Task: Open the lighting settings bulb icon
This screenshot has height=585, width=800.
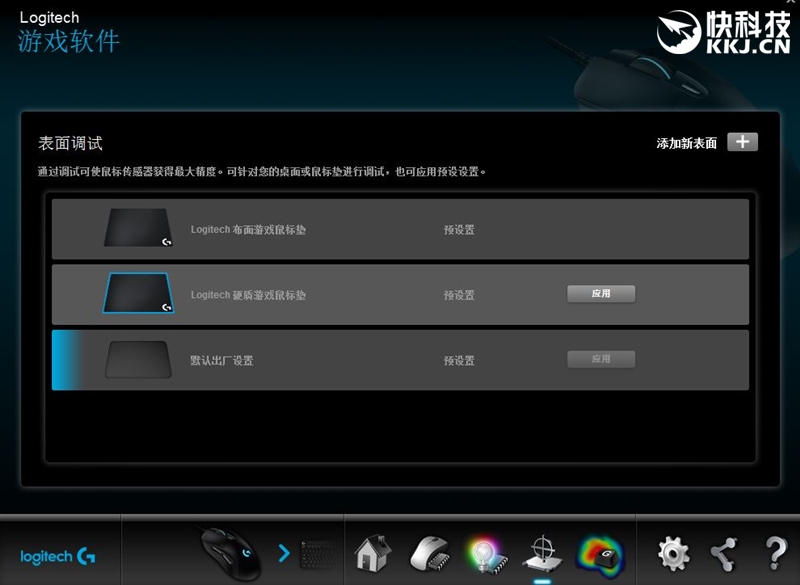Action: click(x=485, y=552)
